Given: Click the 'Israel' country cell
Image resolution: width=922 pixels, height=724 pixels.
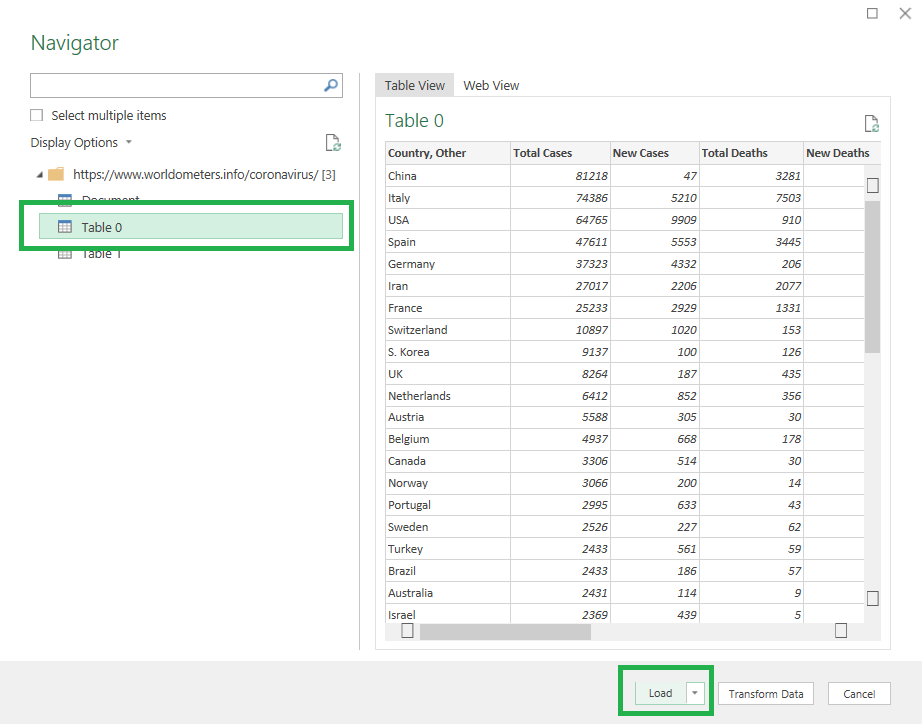Looking at the screenshot, I should click(x=447, y=615).
